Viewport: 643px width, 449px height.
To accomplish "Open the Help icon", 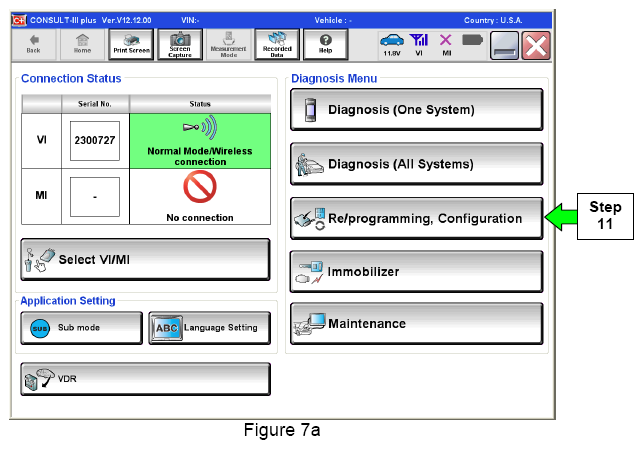I will click(x=325, y=44).
